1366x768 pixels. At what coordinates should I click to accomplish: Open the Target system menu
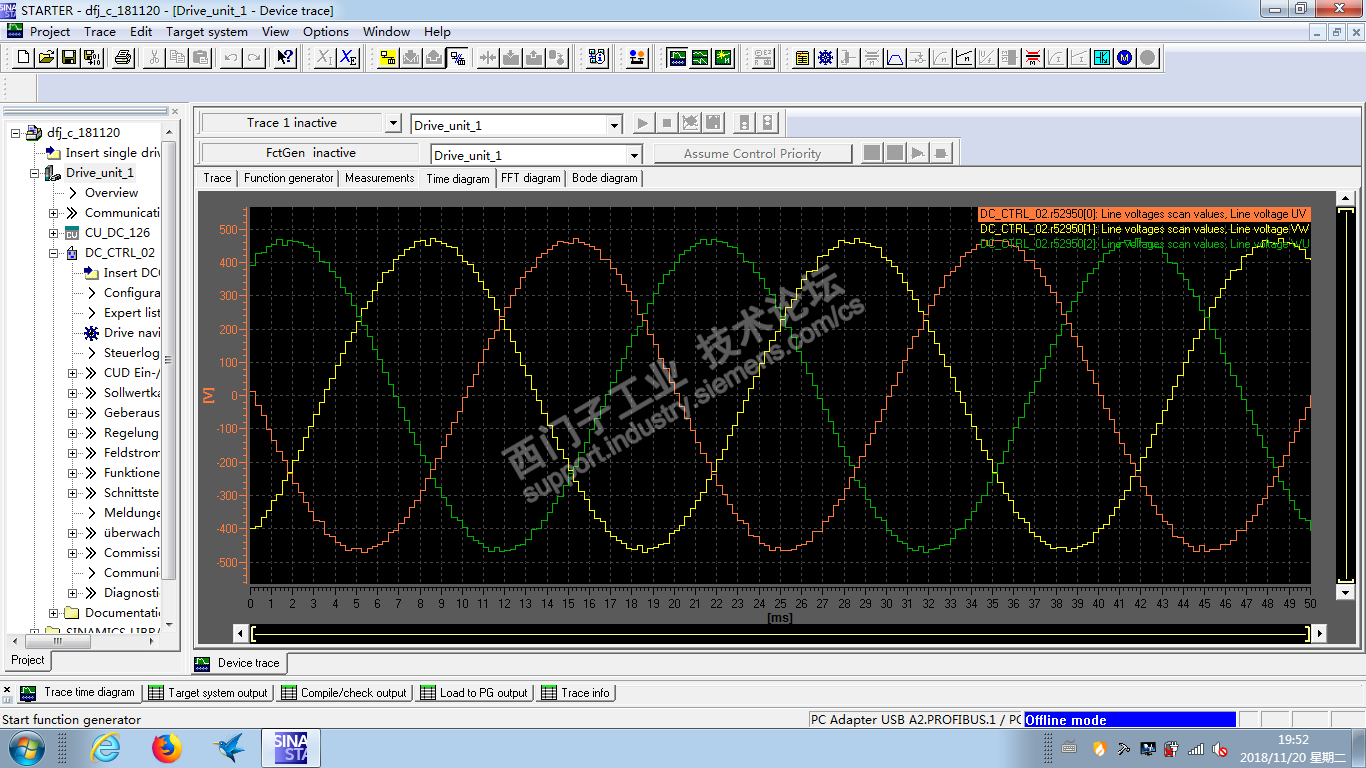click(x=206, y=31)
